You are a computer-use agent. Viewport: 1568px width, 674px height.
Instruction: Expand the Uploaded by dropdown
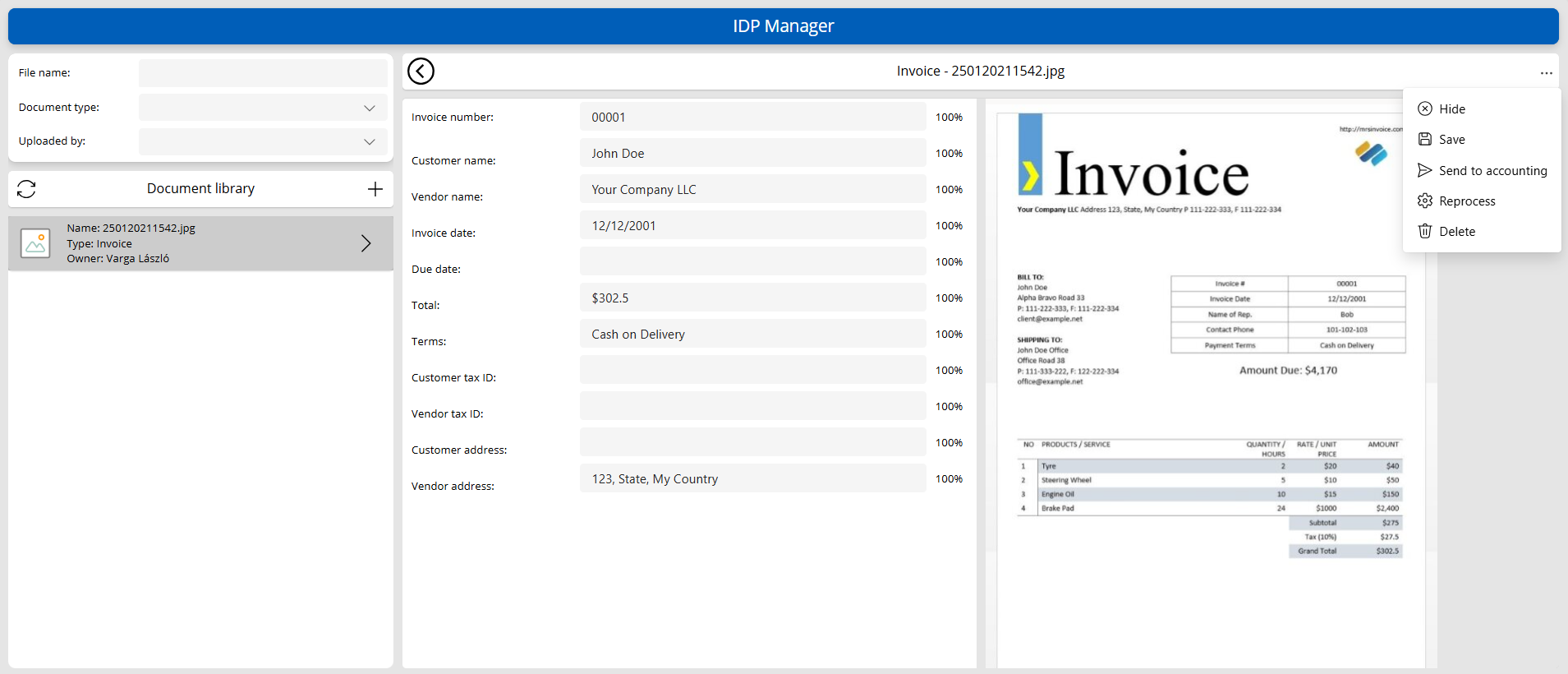[x=369, y=141]
